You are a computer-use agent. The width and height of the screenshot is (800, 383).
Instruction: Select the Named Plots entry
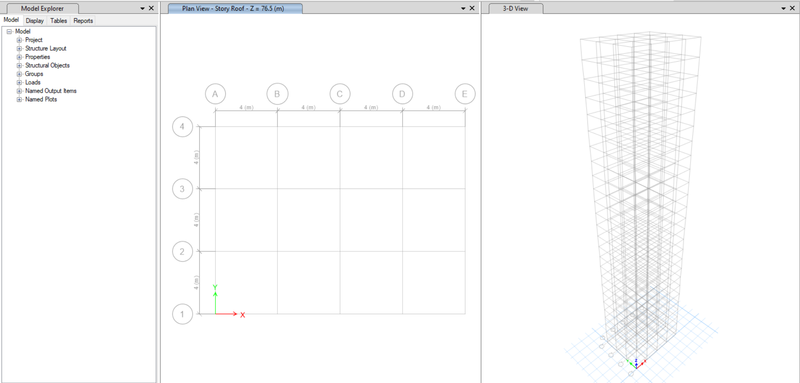pos(41,99)
